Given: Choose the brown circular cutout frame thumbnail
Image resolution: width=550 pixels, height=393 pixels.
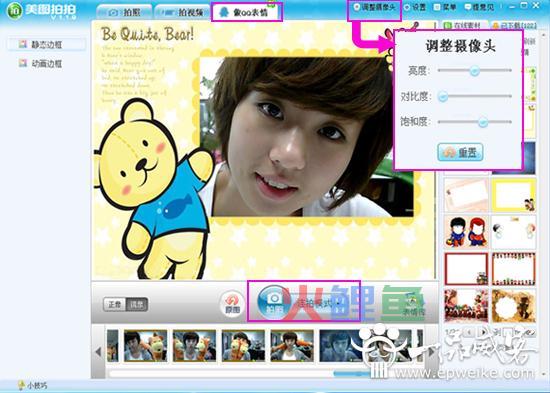Looking at the screenshot, I should click(x=513, y=306).
